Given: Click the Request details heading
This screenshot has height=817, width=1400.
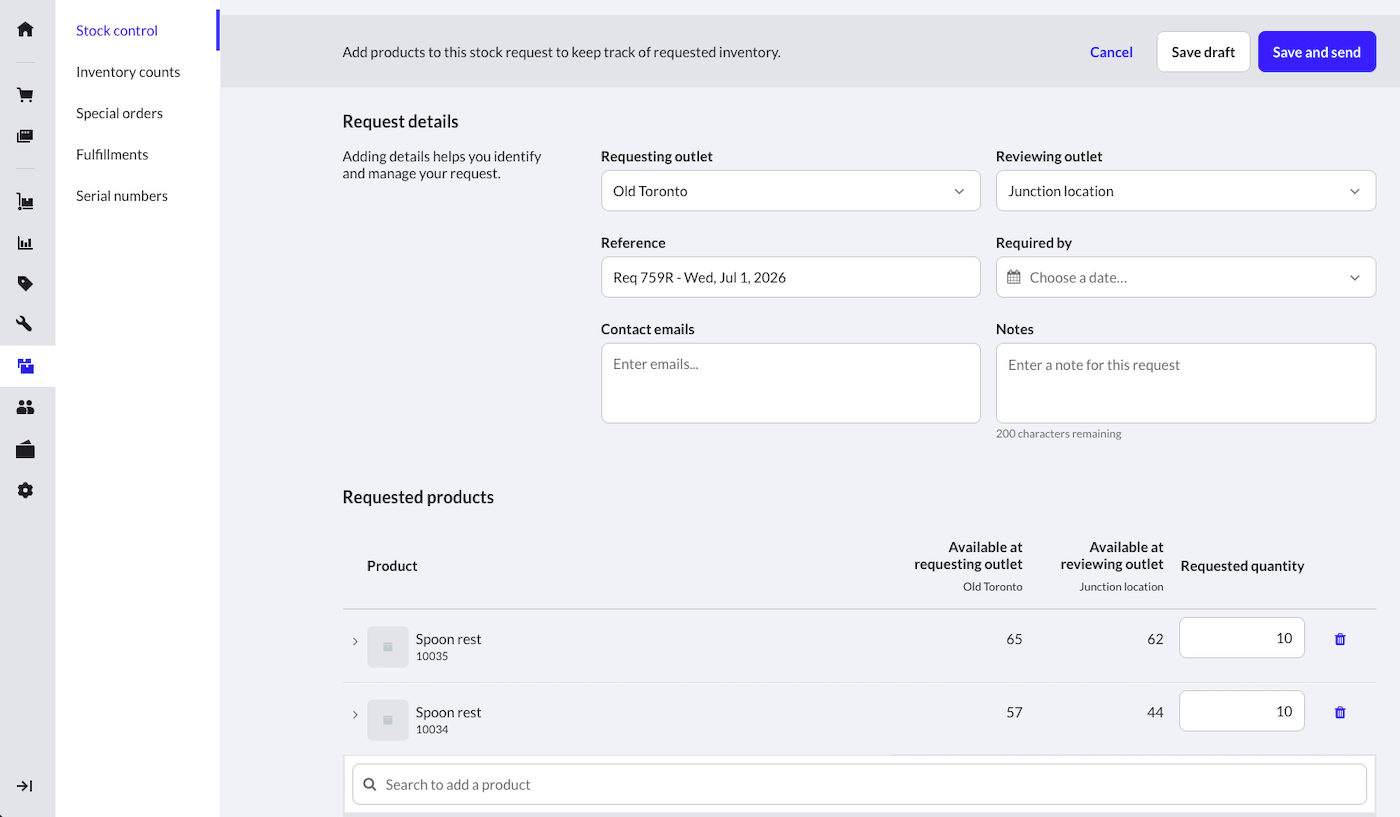Looking at the screenshot, I should [x=400, y=122].
